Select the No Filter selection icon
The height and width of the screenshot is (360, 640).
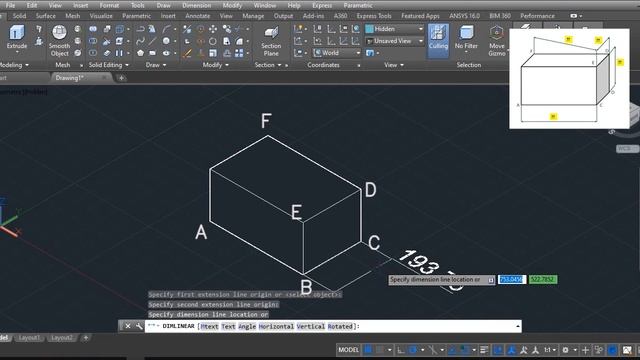[466, 37]
